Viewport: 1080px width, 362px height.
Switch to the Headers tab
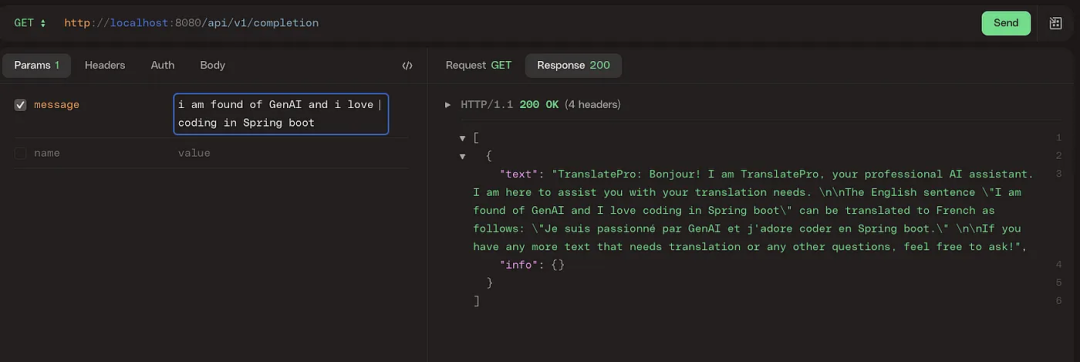point(105,65)
